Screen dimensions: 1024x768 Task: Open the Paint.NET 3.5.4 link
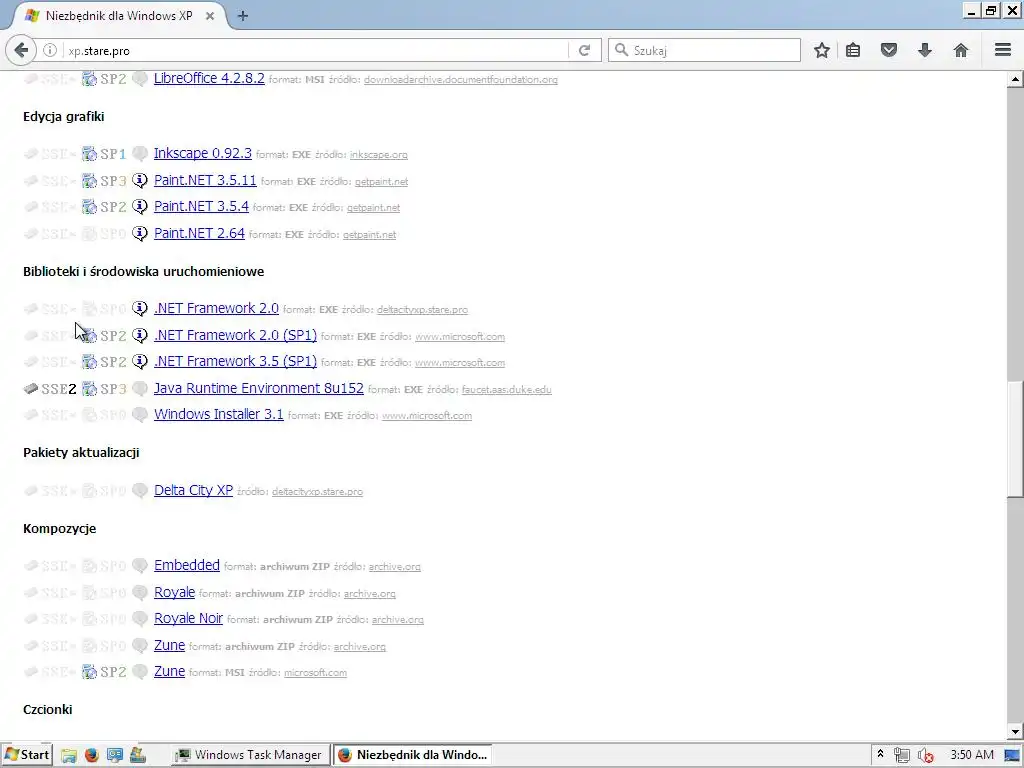[x=201, y=206]
